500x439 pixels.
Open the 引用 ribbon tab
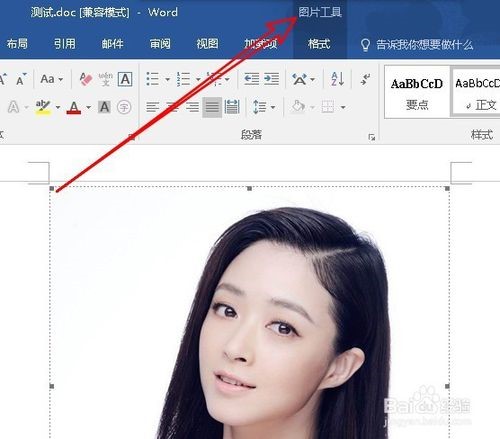click(65, 44)
